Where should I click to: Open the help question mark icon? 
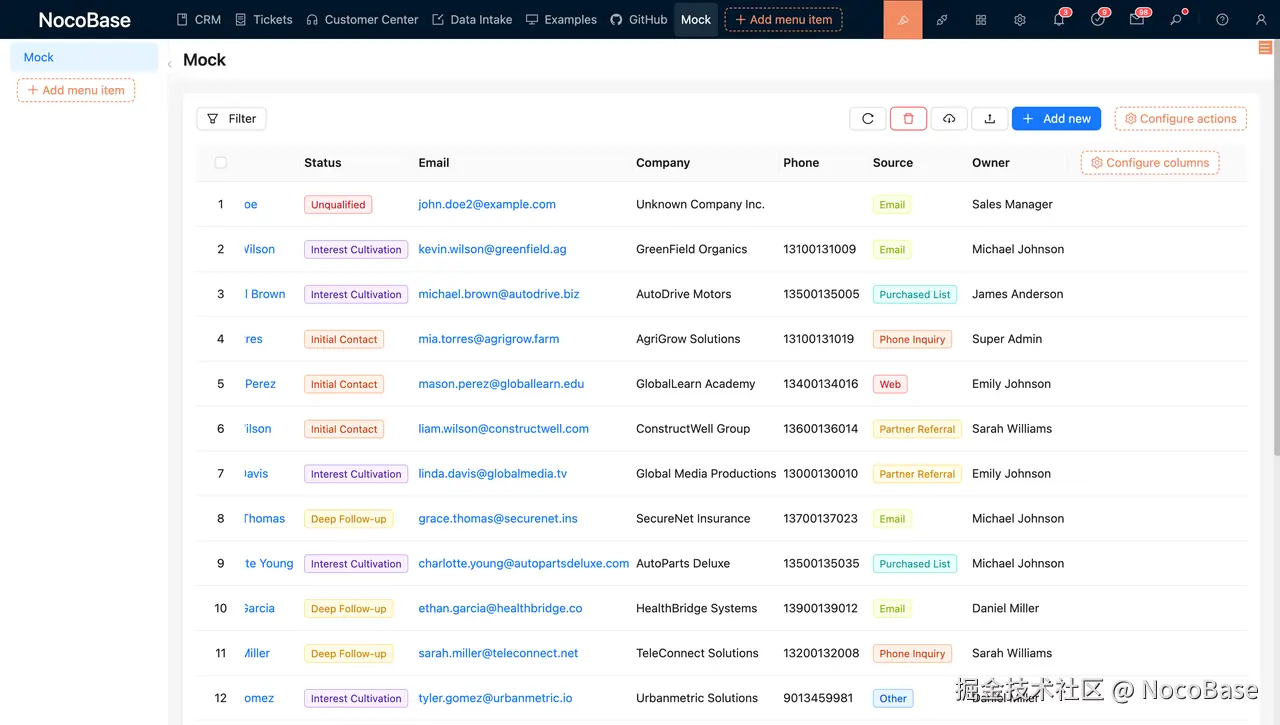point(1222,19)
